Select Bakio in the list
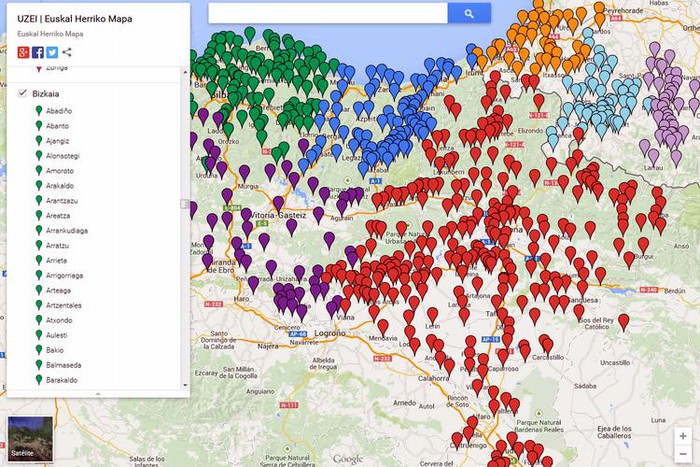 (55, 350)
